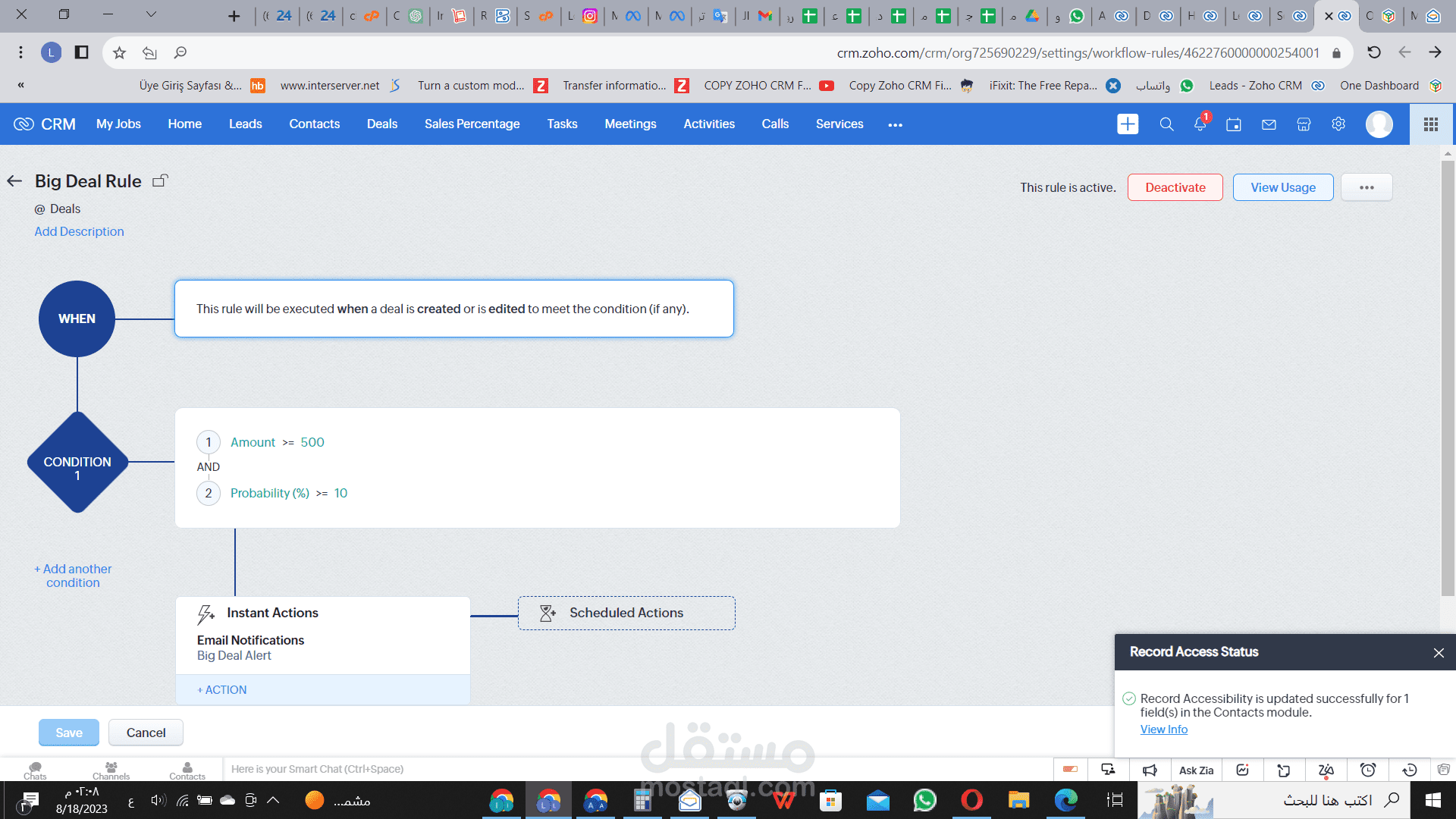
Task: Close the Record Access Status popup
Action: point(1439,653)
